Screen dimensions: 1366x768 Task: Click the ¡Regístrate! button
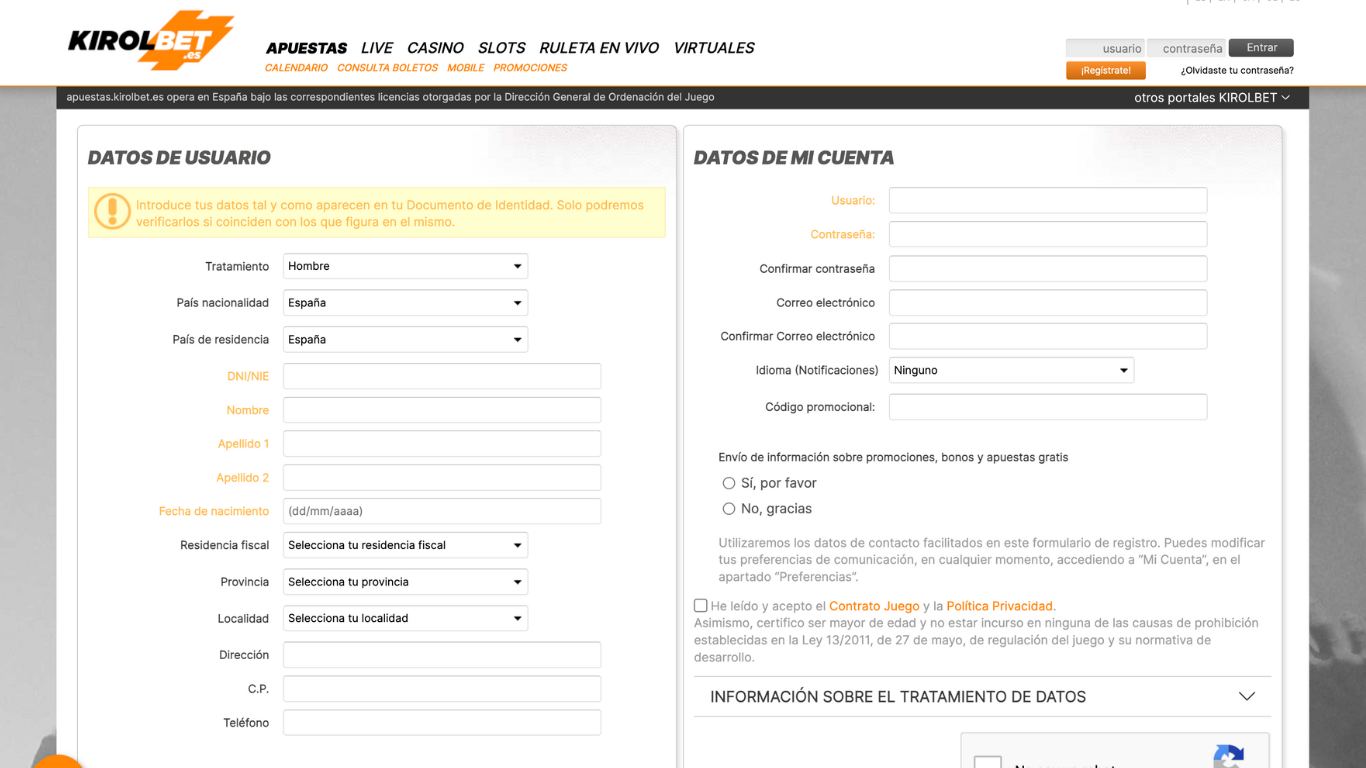click(x=1106, y=71)
